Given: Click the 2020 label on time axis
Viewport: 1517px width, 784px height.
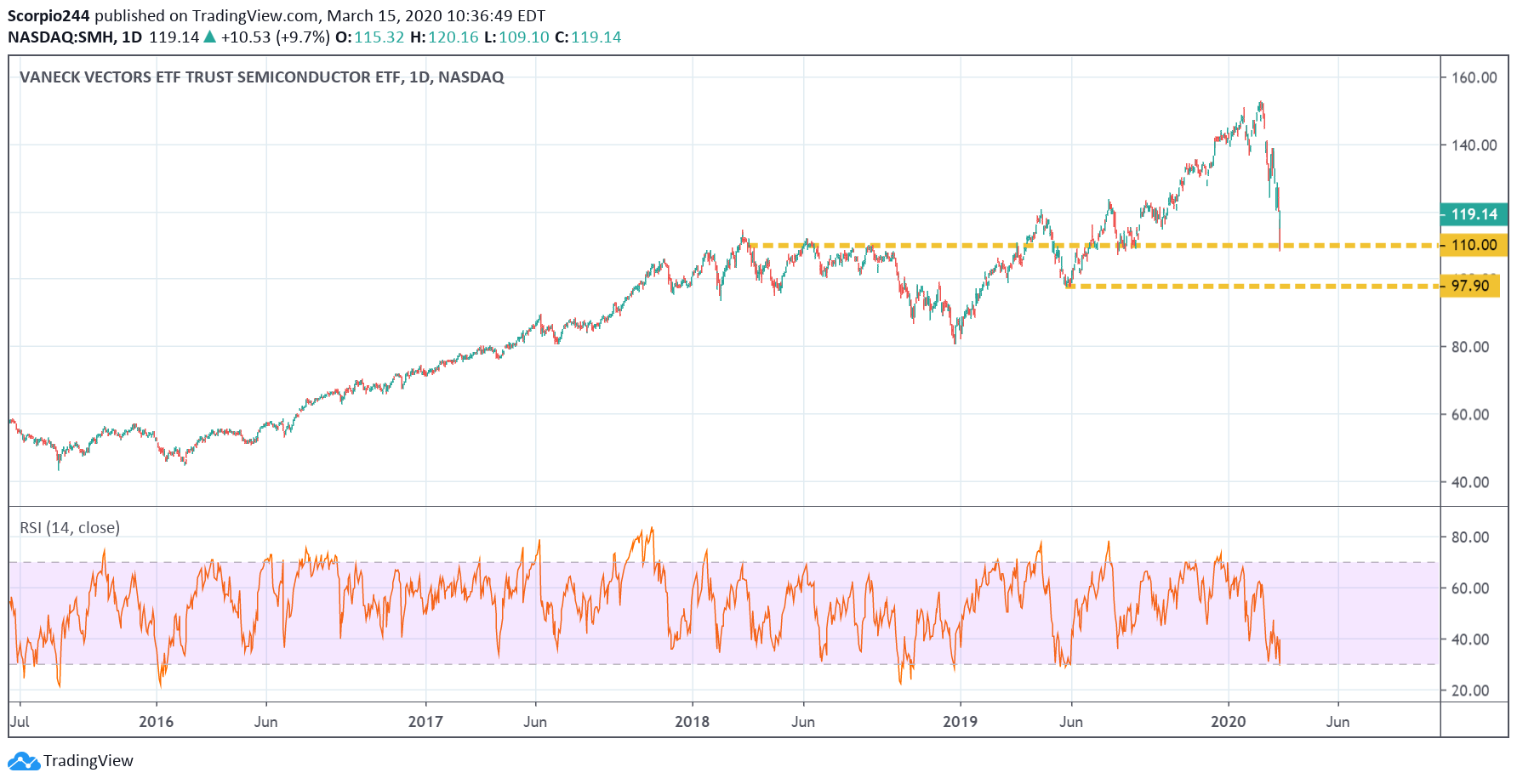Looking at the screenshot, I should point(1229,722).
